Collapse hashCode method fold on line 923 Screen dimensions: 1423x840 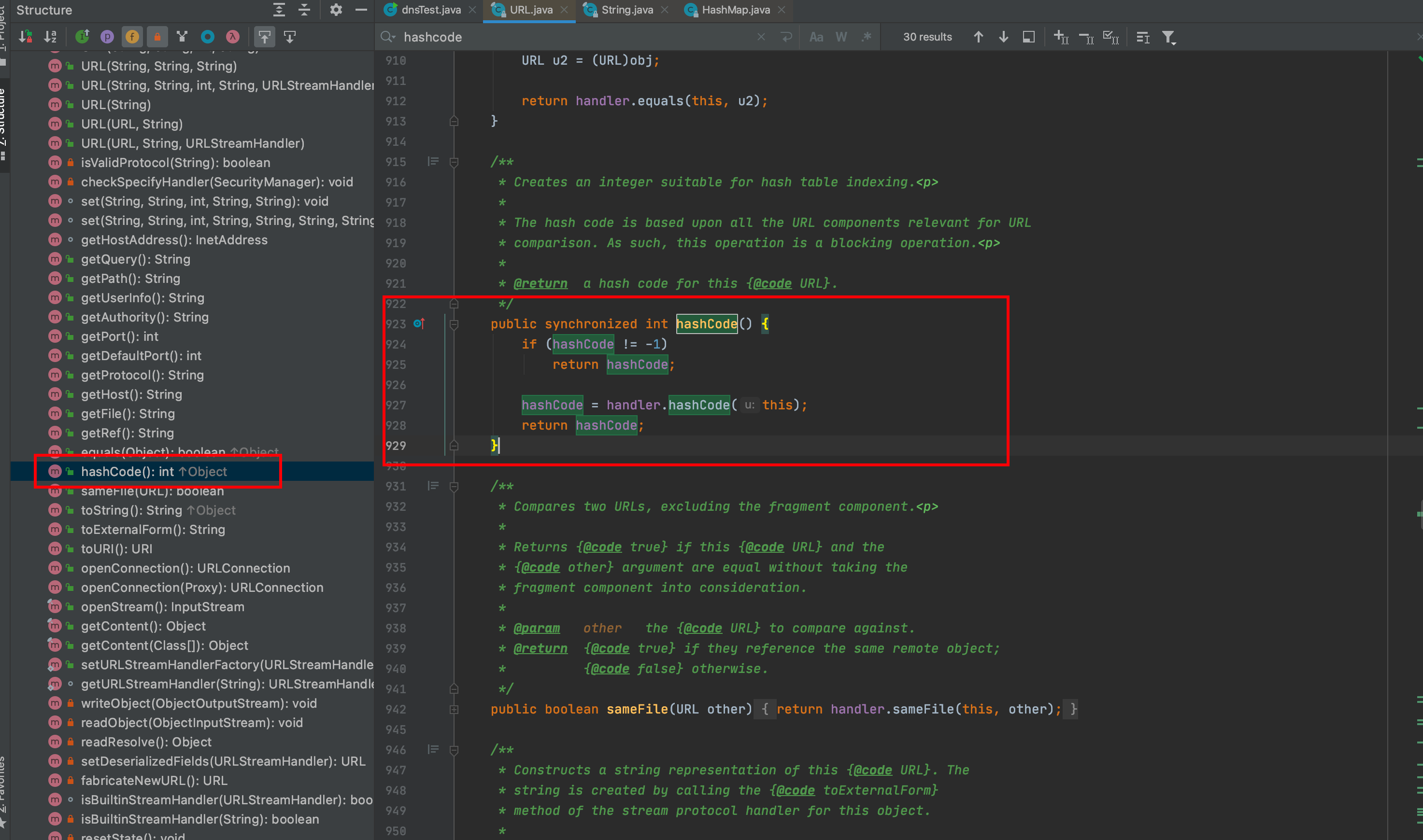click(454, 324)
